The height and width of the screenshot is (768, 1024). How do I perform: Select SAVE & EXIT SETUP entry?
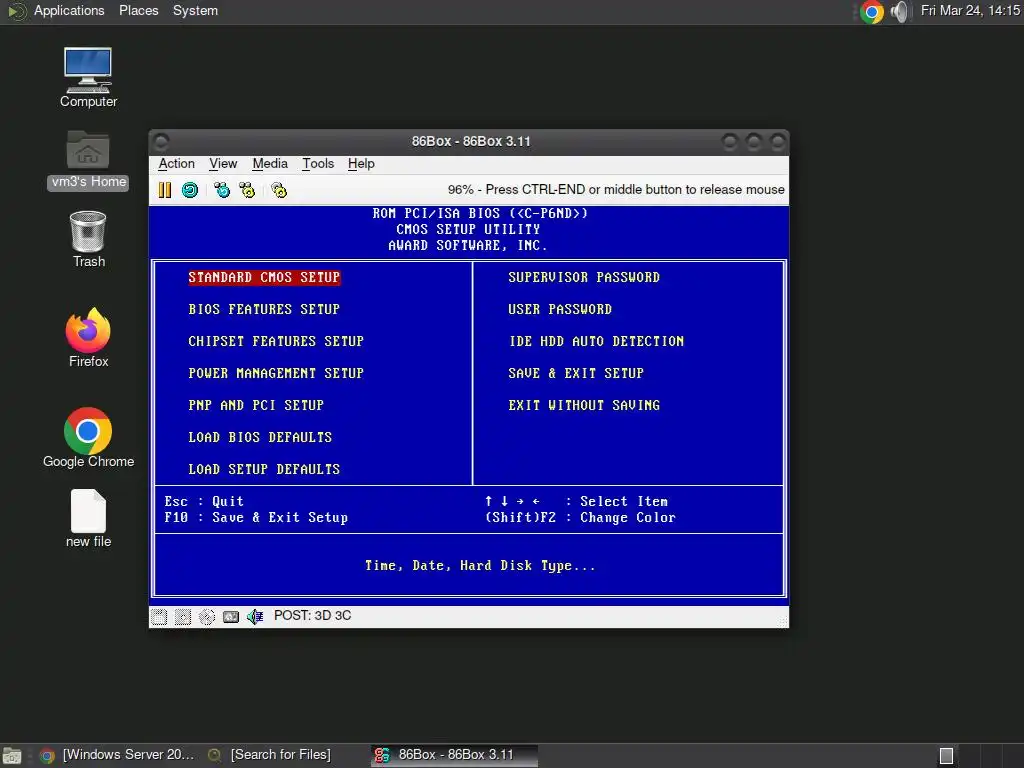(x=576, y=373)
